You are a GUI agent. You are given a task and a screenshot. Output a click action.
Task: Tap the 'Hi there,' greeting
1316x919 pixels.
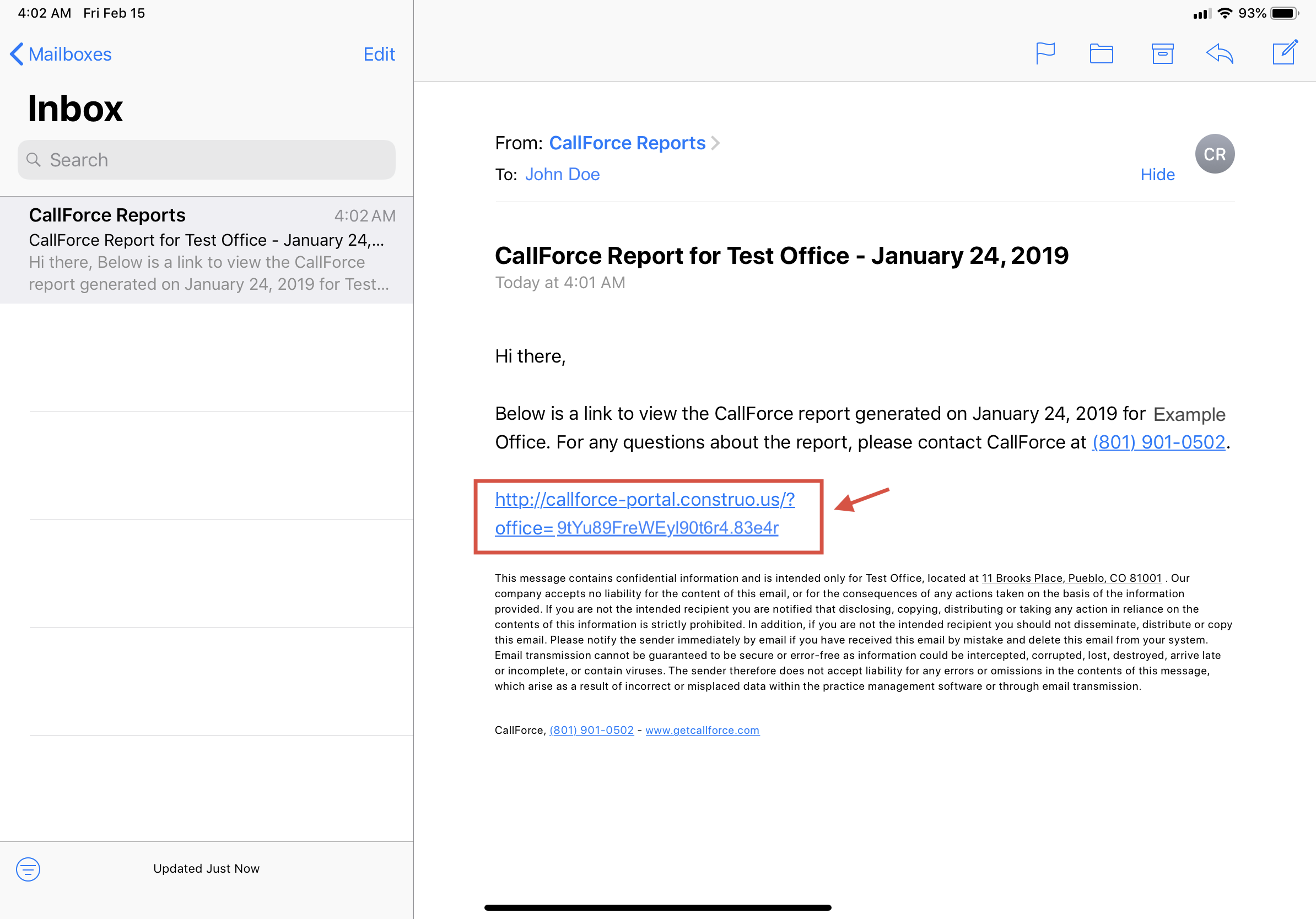tap(530, 356)
